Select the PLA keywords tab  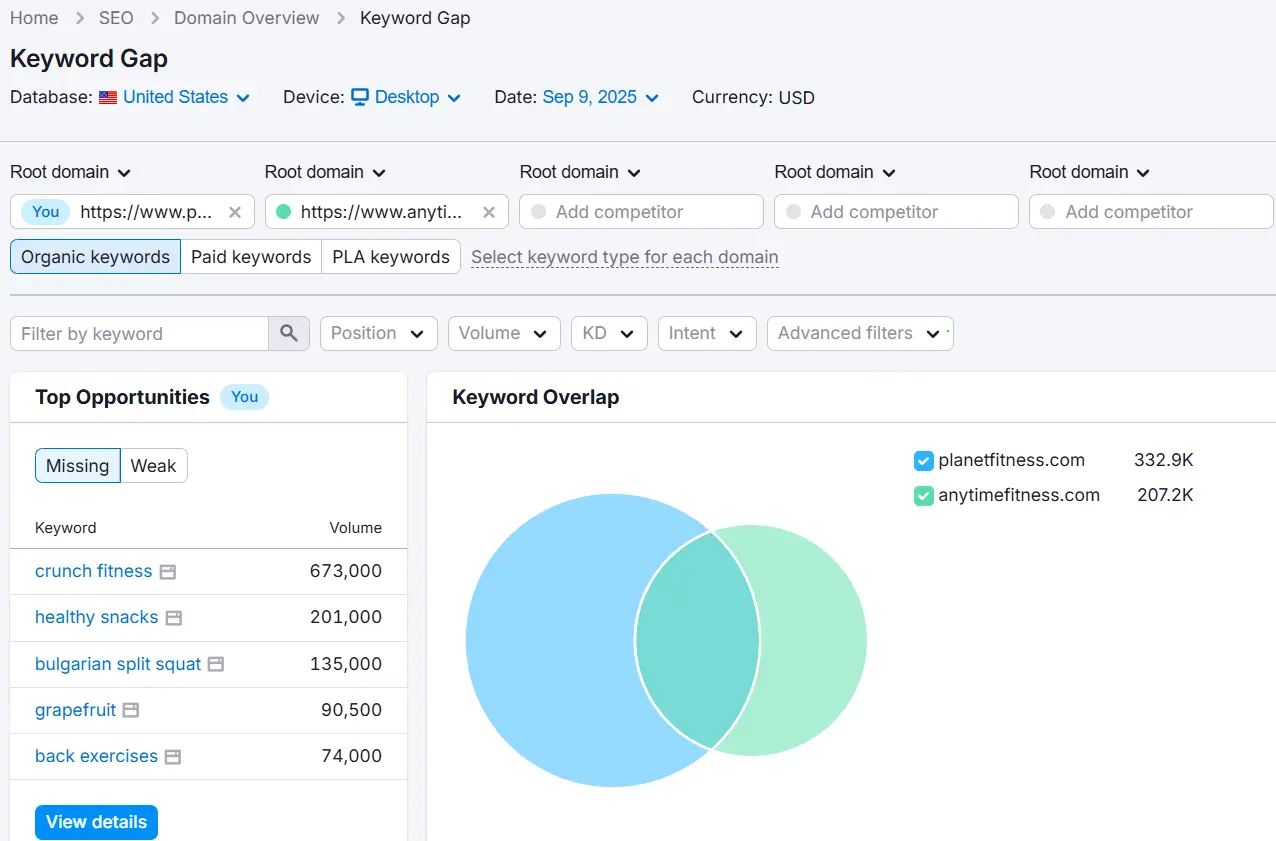click(x=391, y=257)
